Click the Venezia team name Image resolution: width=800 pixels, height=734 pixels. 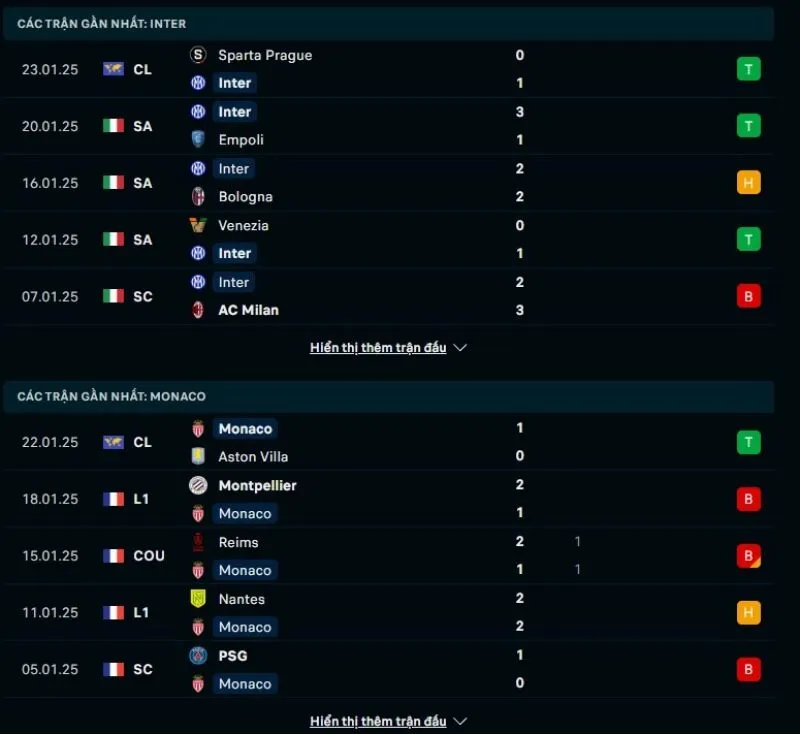point(244,226)
